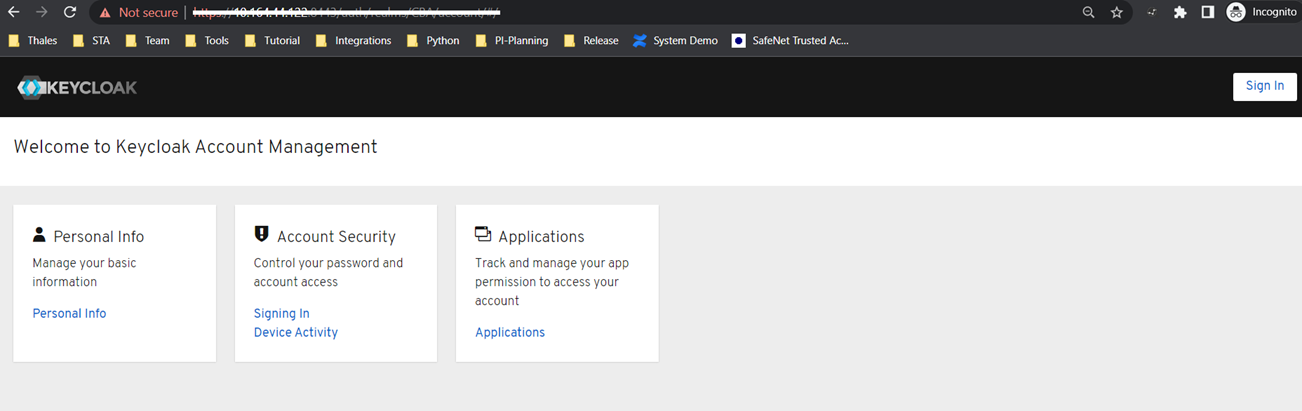Open the System Demo bookmark

click(675, 41)
